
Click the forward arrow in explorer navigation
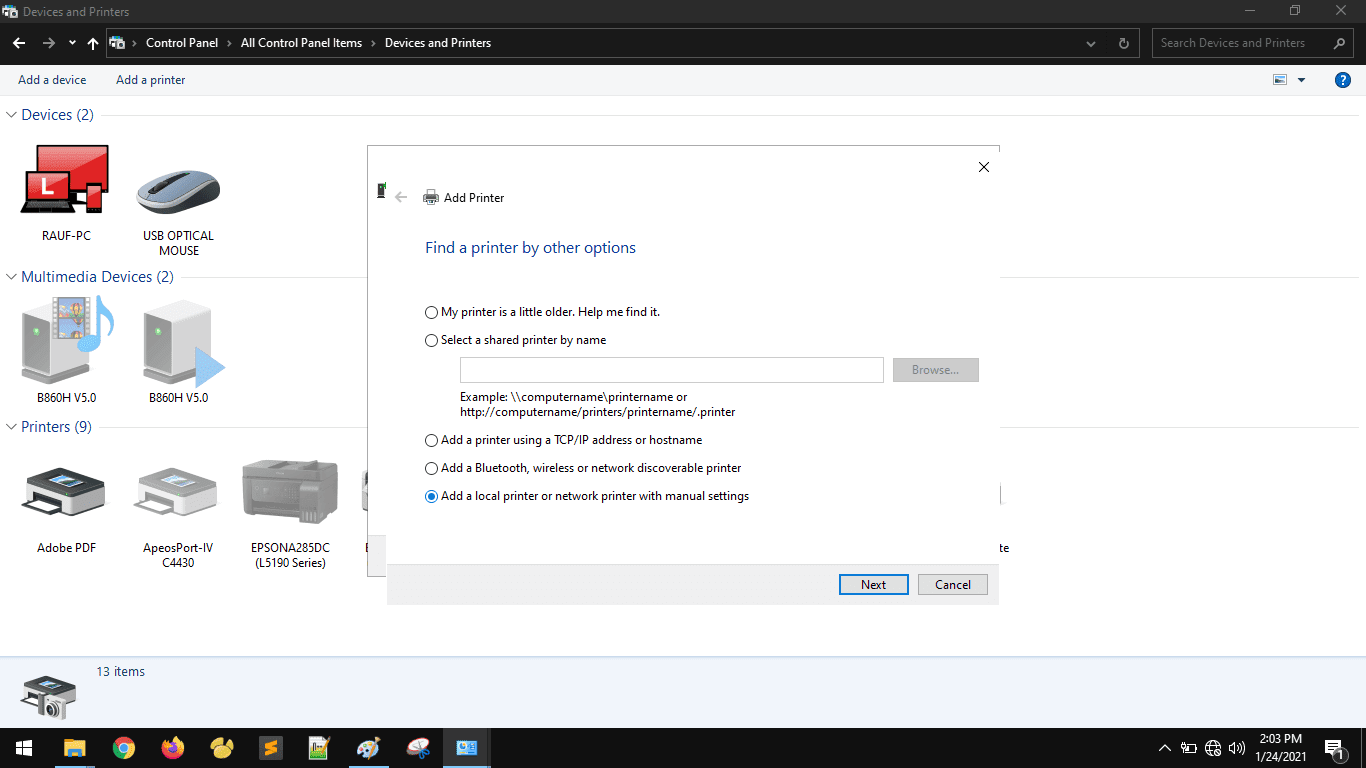click(x=48, y=43)
